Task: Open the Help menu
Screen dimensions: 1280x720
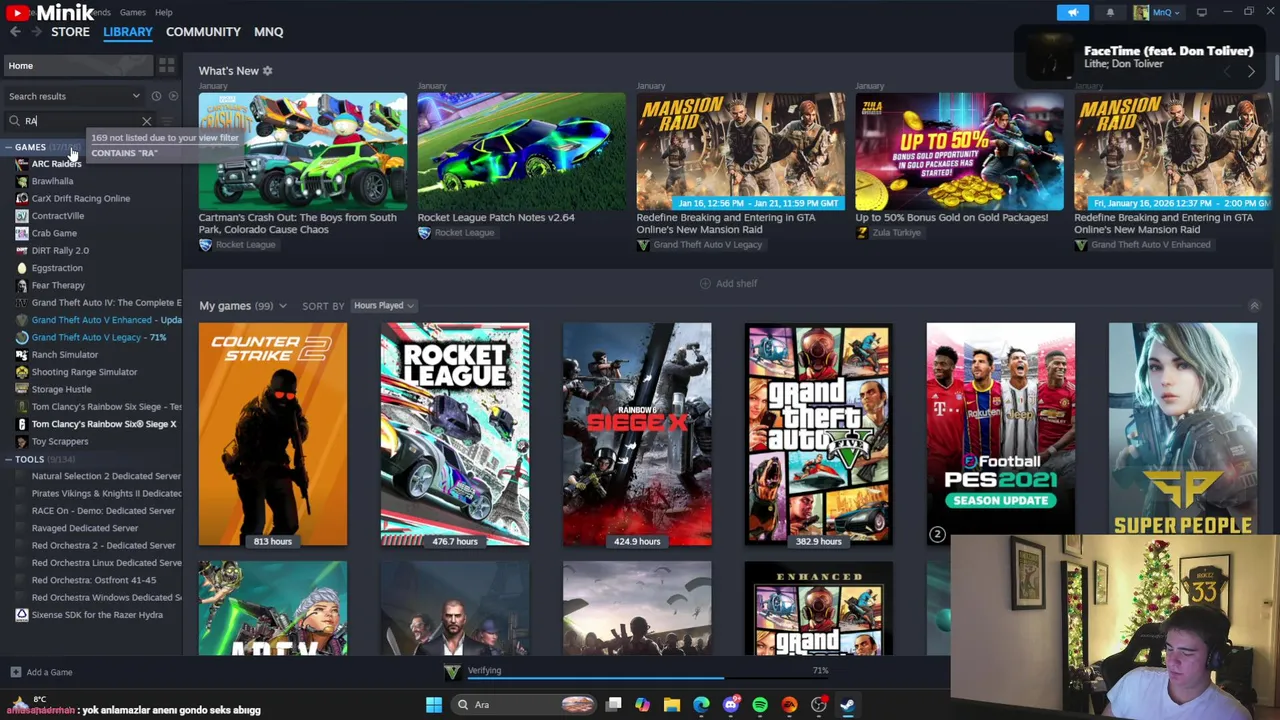Action: pyautogui.click(x=163, y=12)
